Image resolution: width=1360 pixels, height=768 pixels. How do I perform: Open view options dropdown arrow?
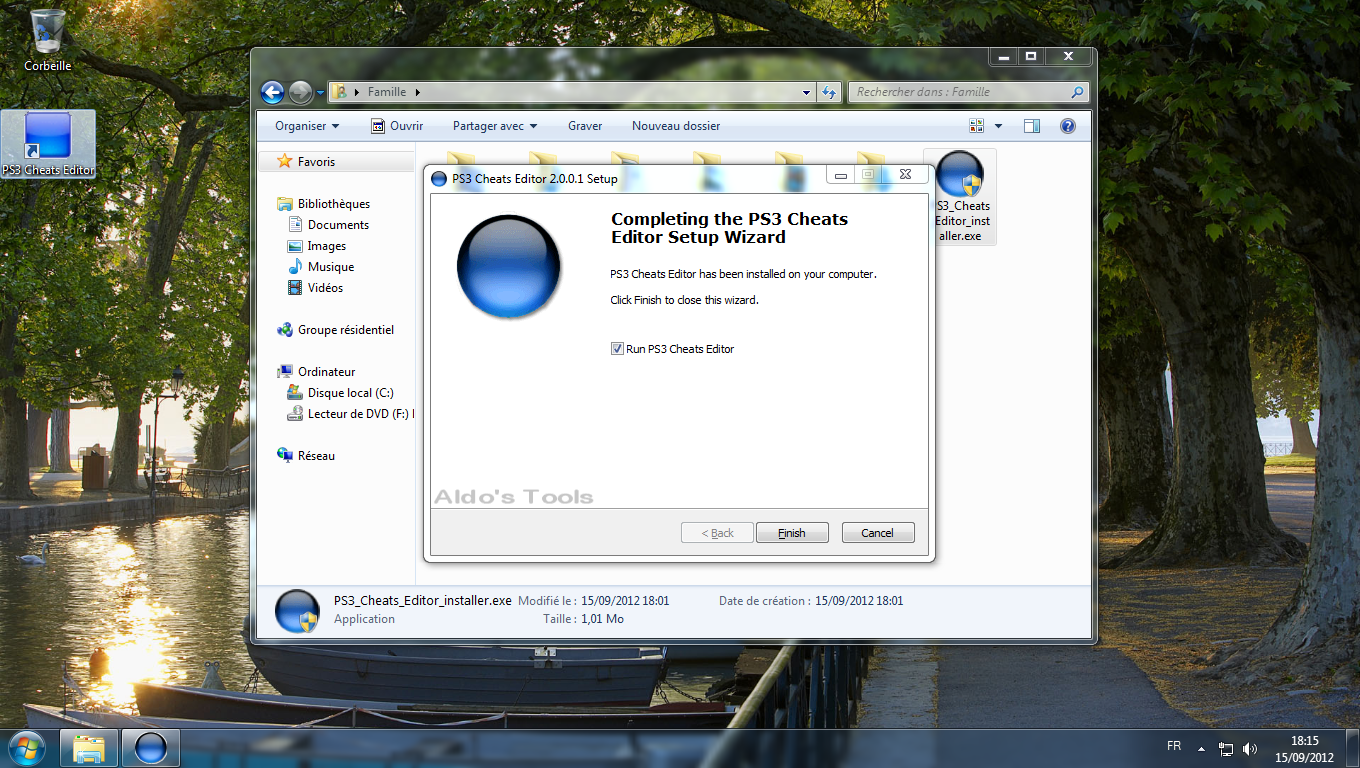pos(998,126)
